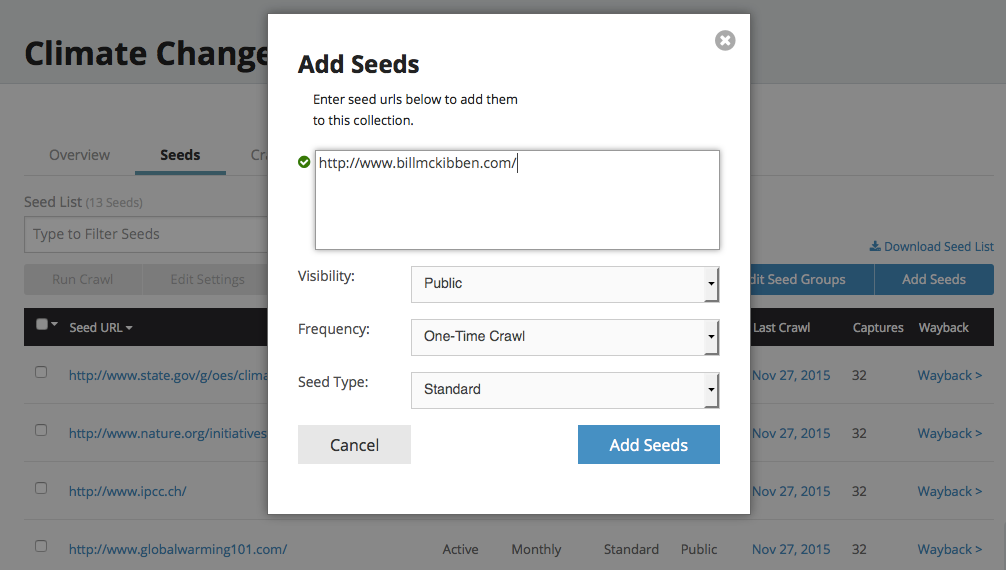Switch to the Overview tab
The width and height of the screenshot is (1006, 570).
[80, 155]
